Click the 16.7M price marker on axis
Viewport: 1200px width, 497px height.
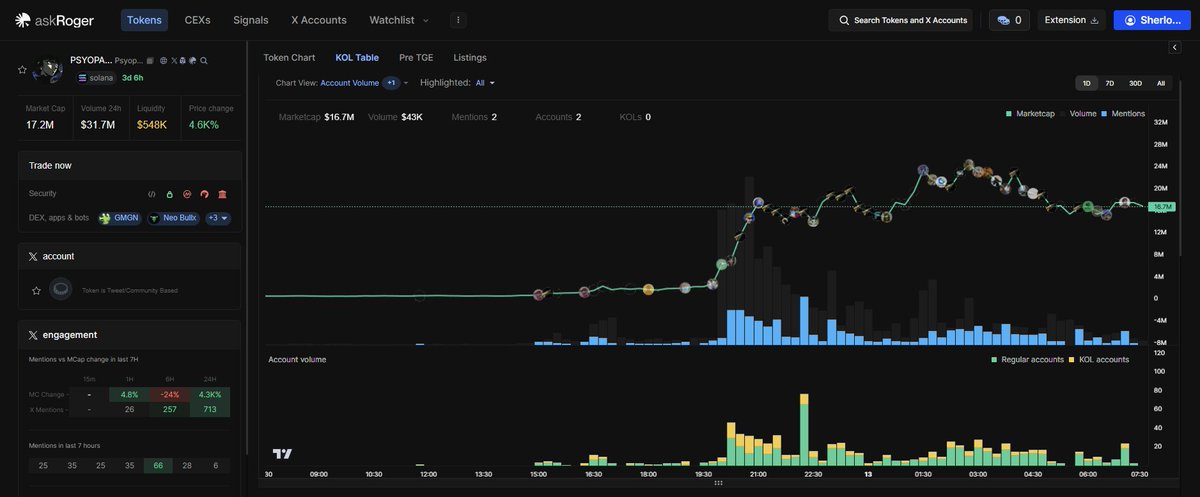coord(1162,207)
